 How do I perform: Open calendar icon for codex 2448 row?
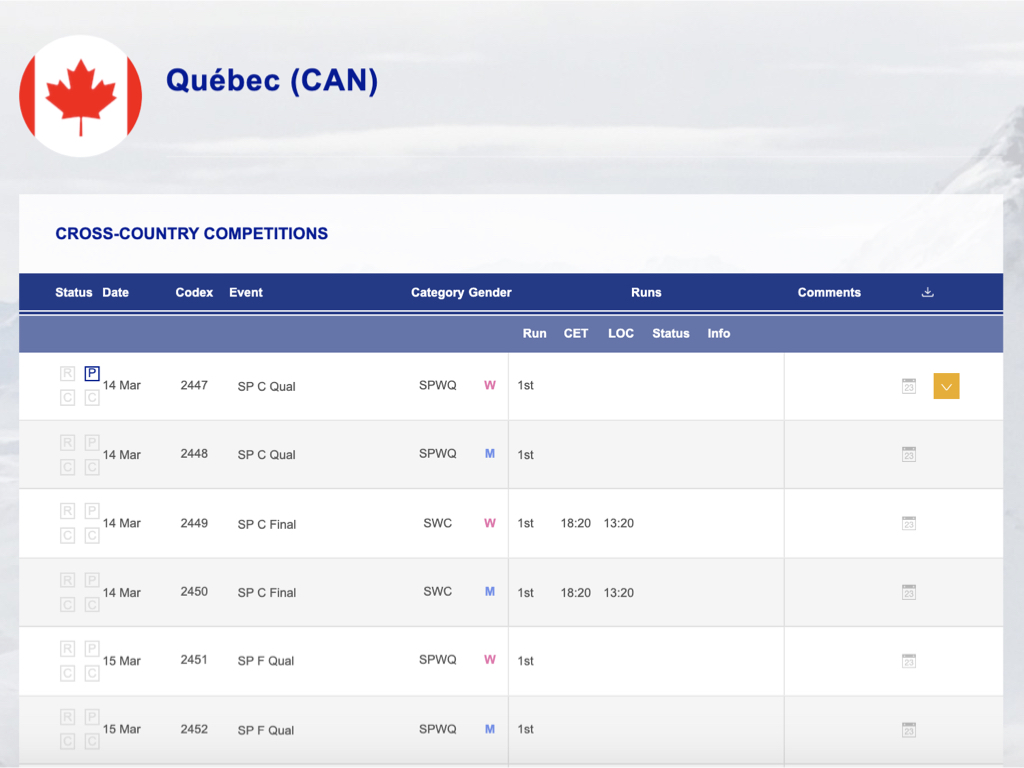pyautogui.click(x=908, y=454)
